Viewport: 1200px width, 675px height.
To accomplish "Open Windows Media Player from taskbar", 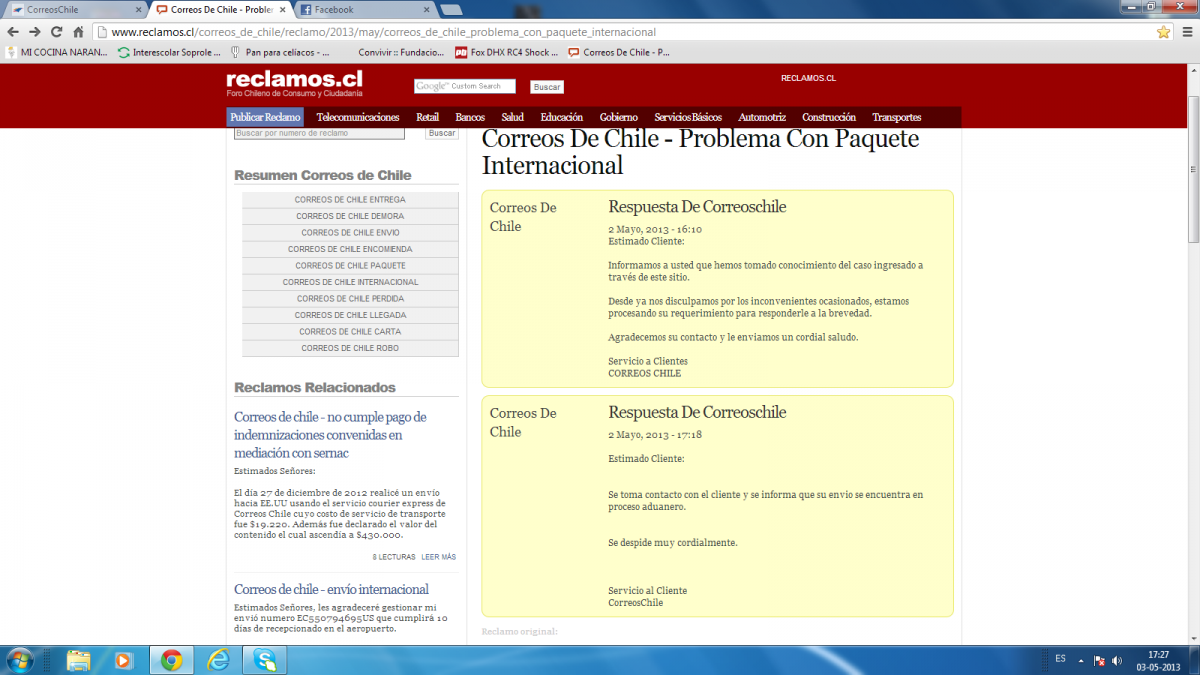I will pos(123,660).
